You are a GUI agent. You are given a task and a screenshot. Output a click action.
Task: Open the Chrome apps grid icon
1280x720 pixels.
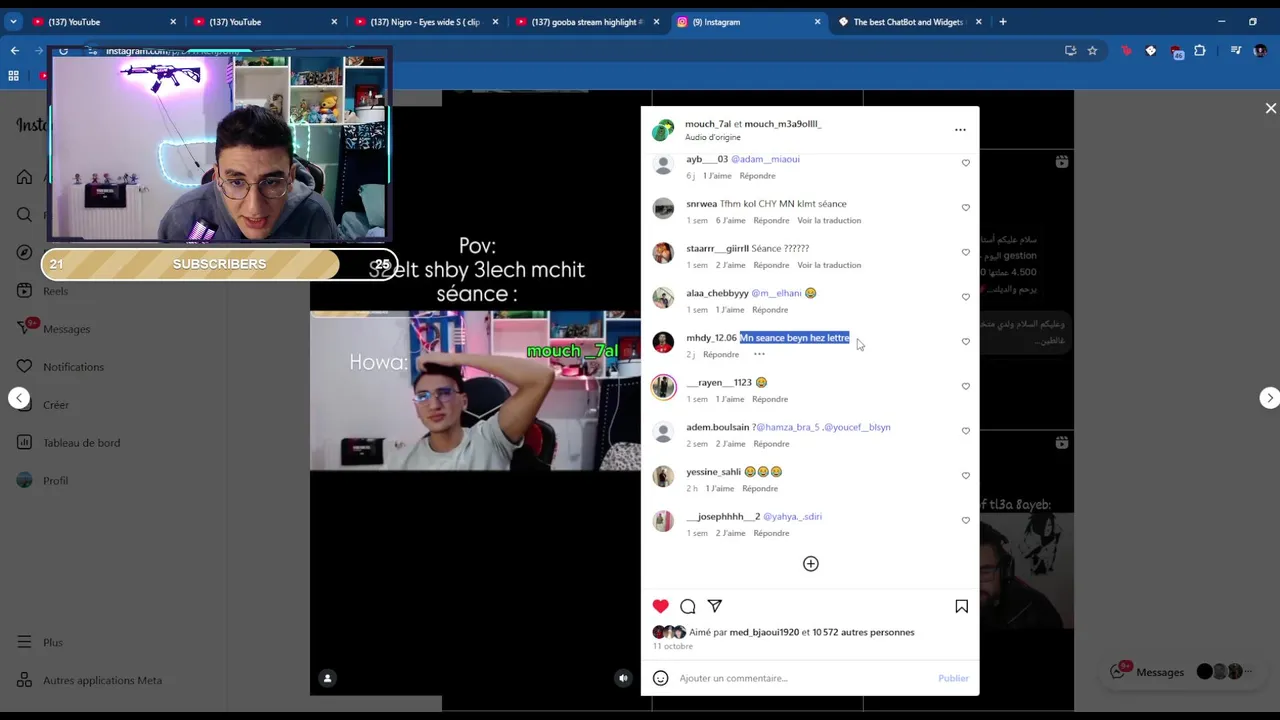pyautogui.click(x=13, y=75)
